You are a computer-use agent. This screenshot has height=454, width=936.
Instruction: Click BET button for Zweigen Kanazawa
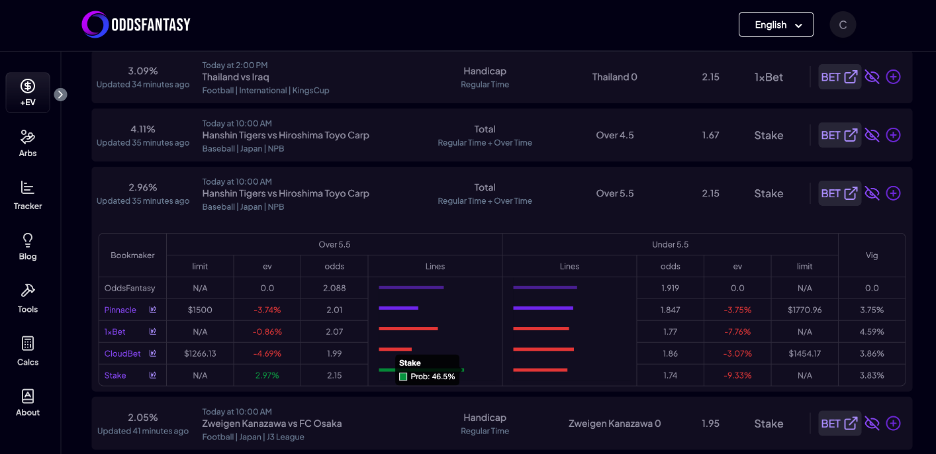[839, 423]
